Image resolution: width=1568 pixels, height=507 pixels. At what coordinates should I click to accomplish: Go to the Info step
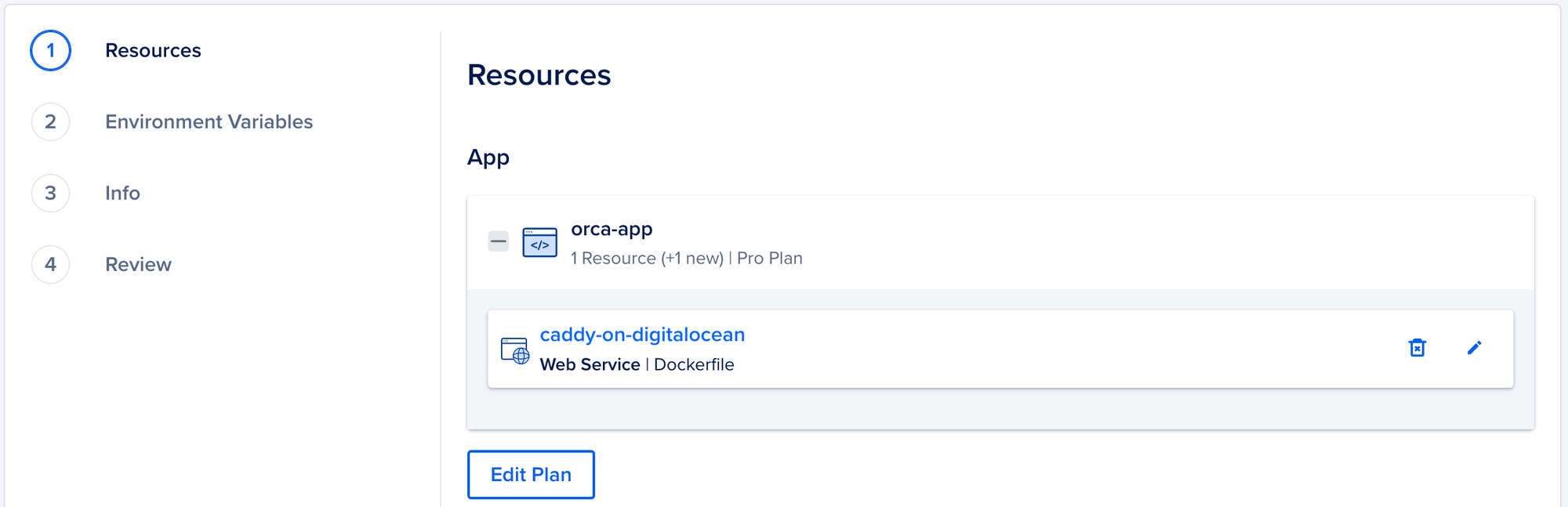122,193
